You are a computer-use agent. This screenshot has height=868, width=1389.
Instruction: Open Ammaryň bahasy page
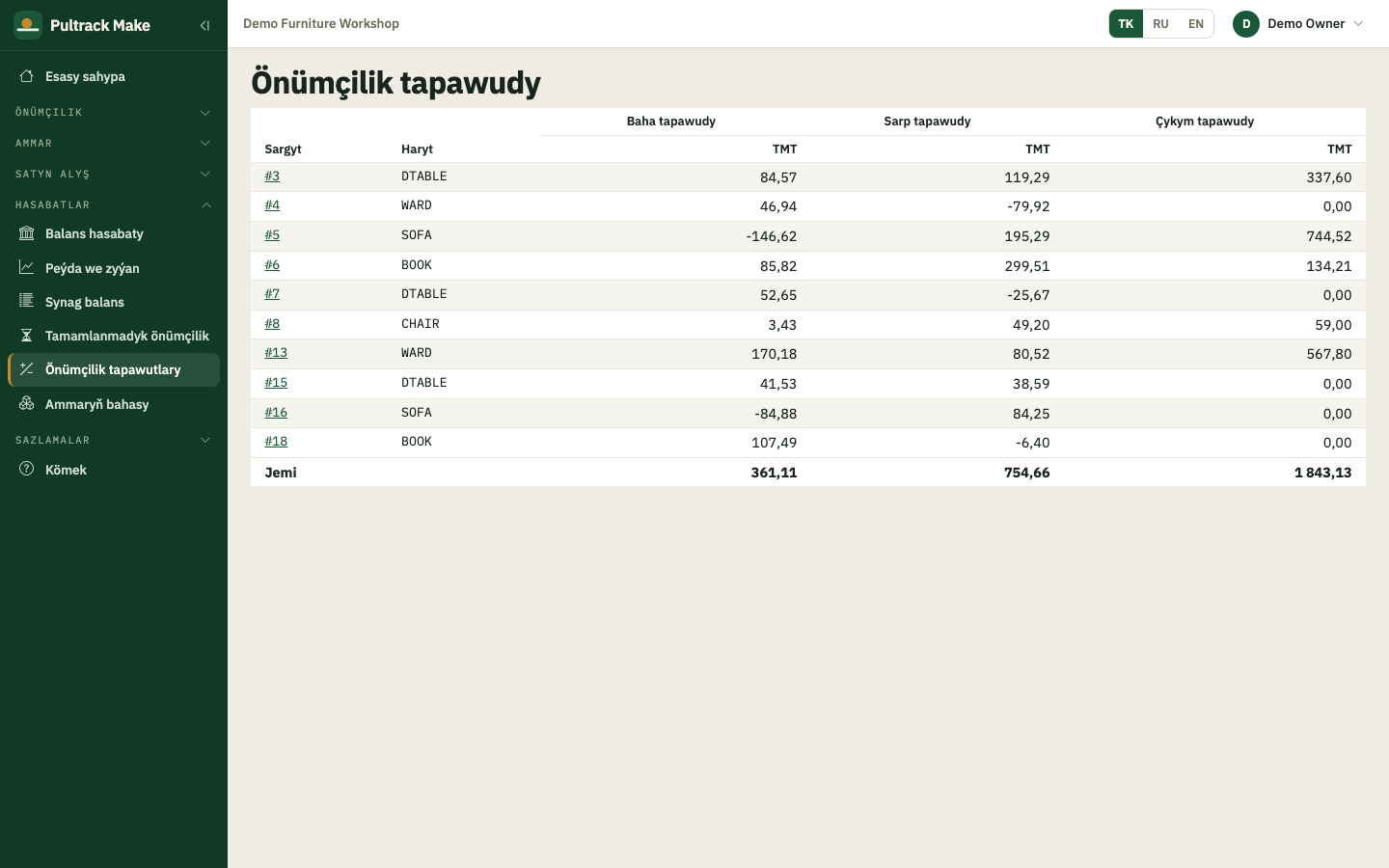[x=114, y=404]
